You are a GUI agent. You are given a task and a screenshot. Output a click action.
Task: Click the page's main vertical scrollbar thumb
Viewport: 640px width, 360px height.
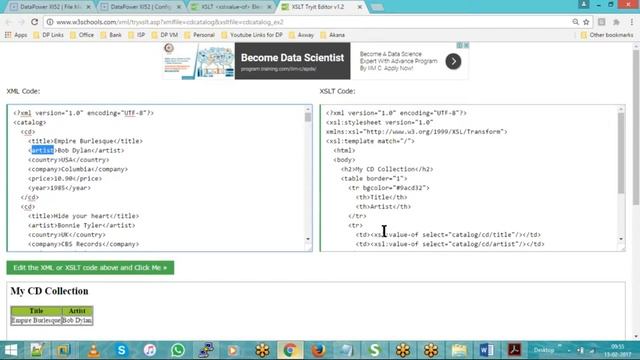click(x=636, y=127)
